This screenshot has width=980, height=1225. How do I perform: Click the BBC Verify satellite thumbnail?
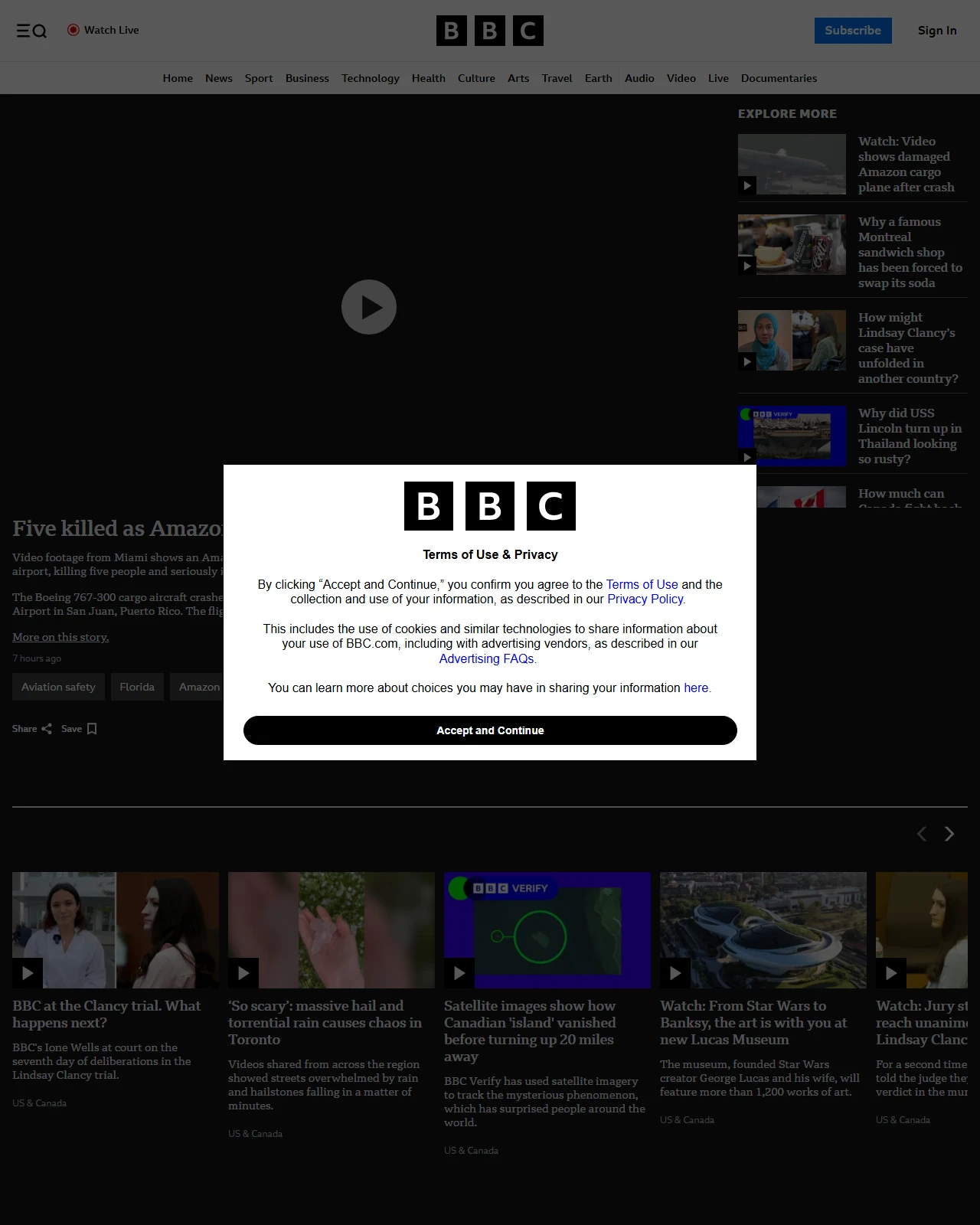pos(547,930)
